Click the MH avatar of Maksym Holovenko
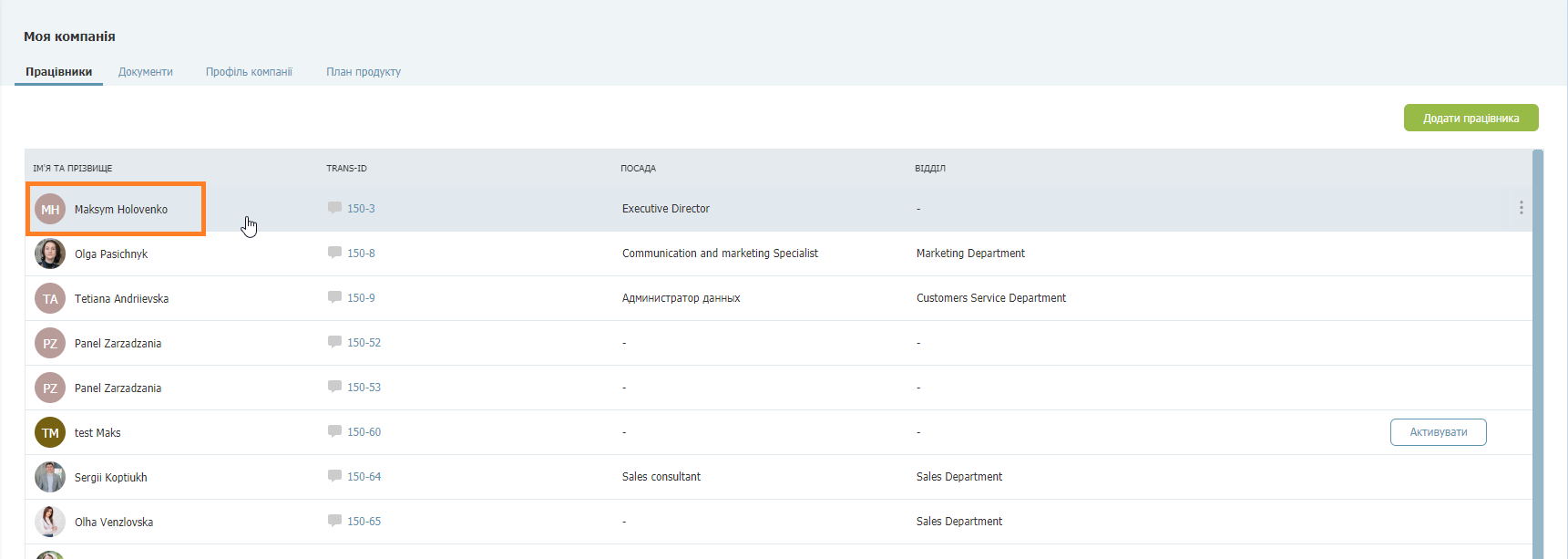 pos(50,210)
